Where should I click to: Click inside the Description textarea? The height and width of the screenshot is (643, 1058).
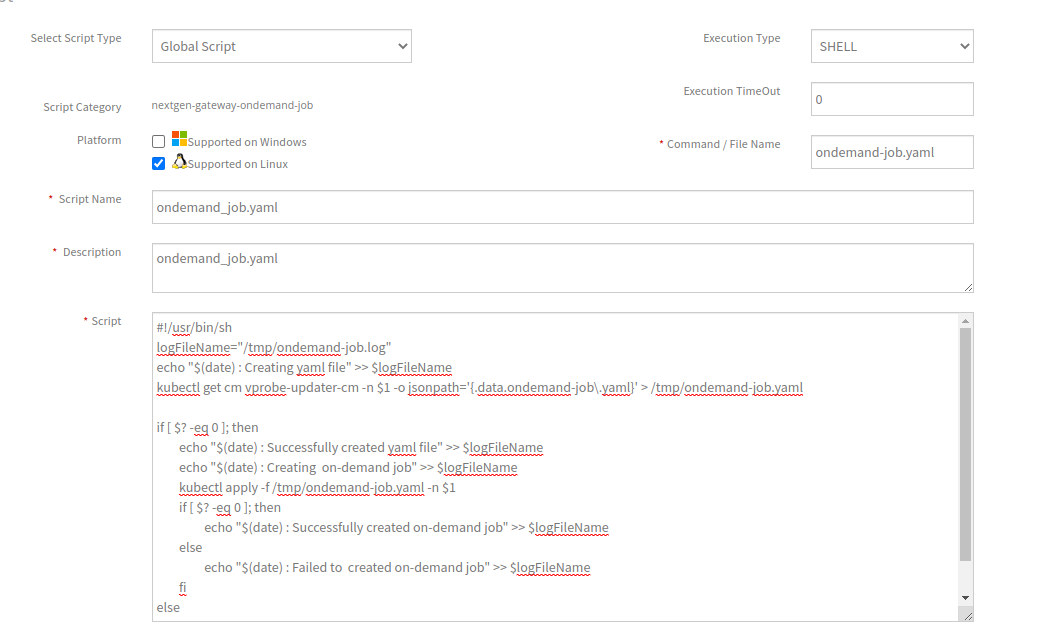click(x=562, y=267)
